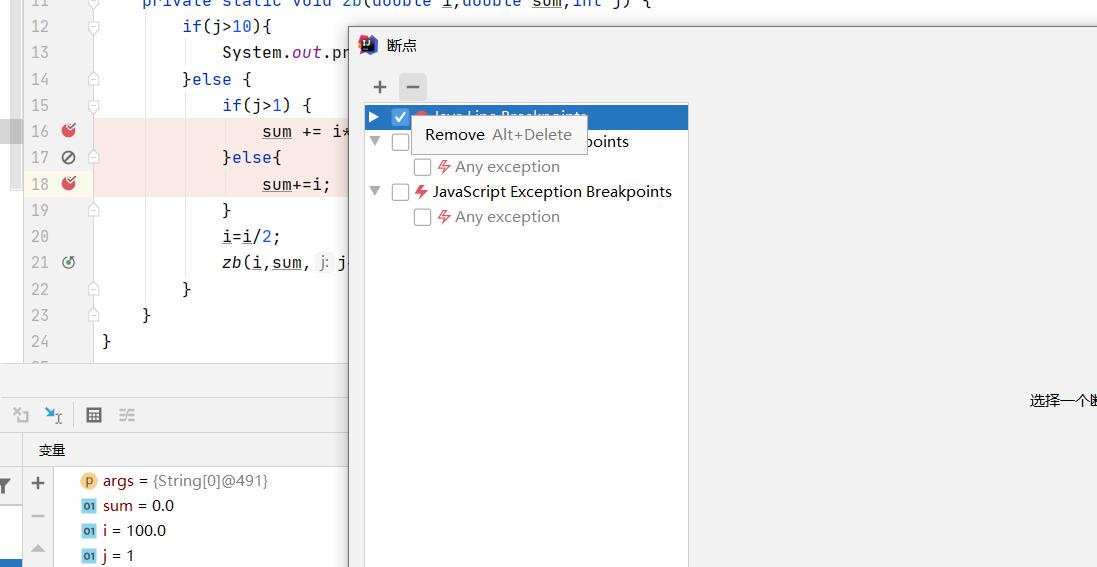Enable Any exception under Java Exception Breakpoints

click(422, 167)
